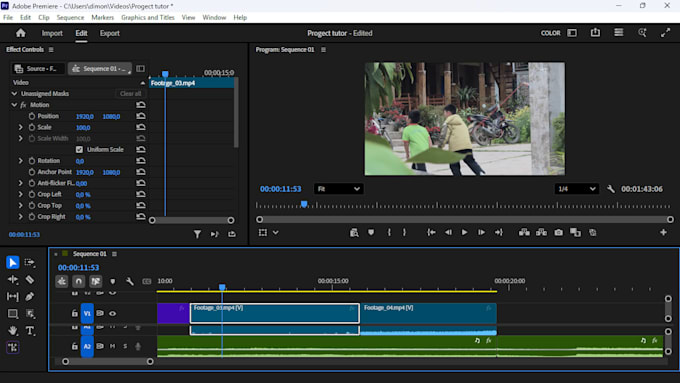Reset the Position parameter

141,116
